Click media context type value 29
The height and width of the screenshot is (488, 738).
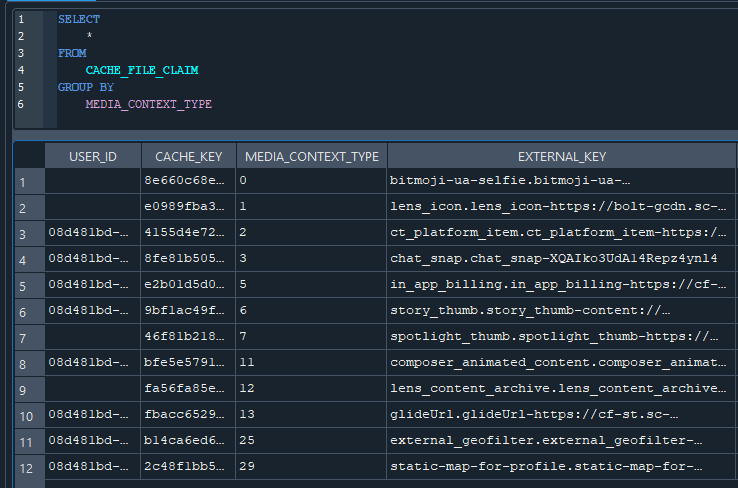[311, 466]
